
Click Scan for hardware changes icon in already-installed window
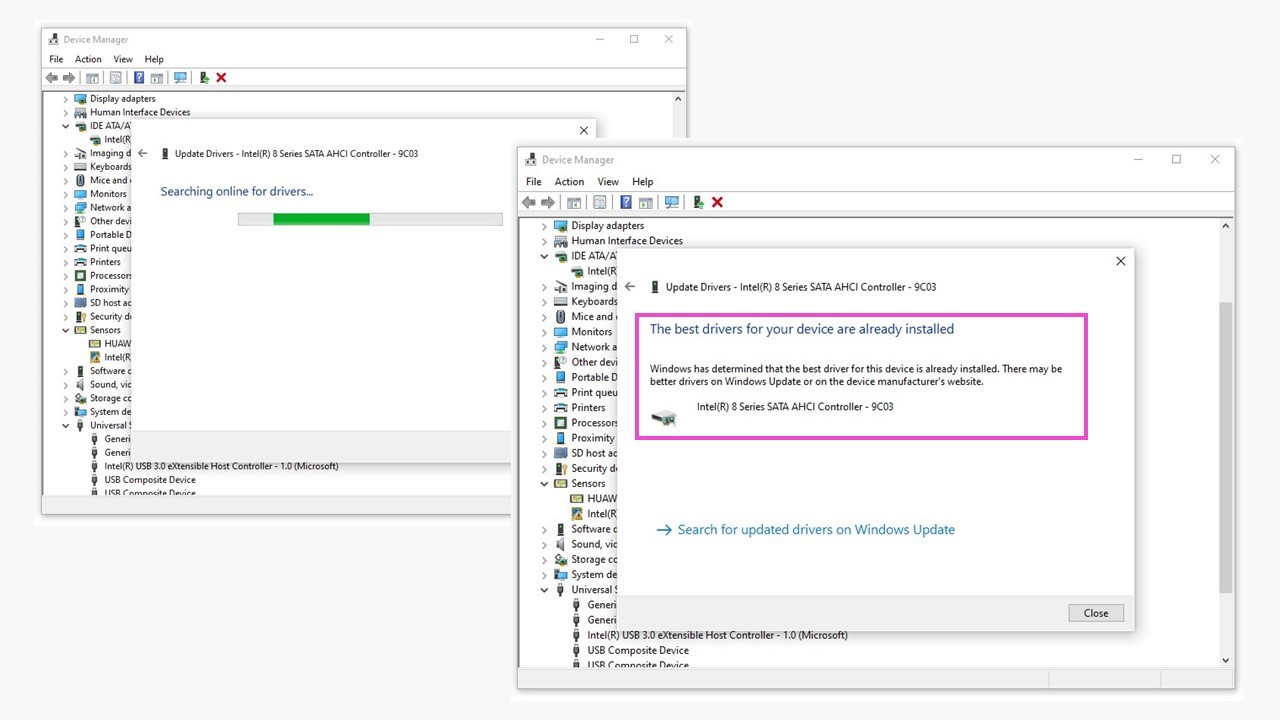pyautogui.click(x=672, y=202)
